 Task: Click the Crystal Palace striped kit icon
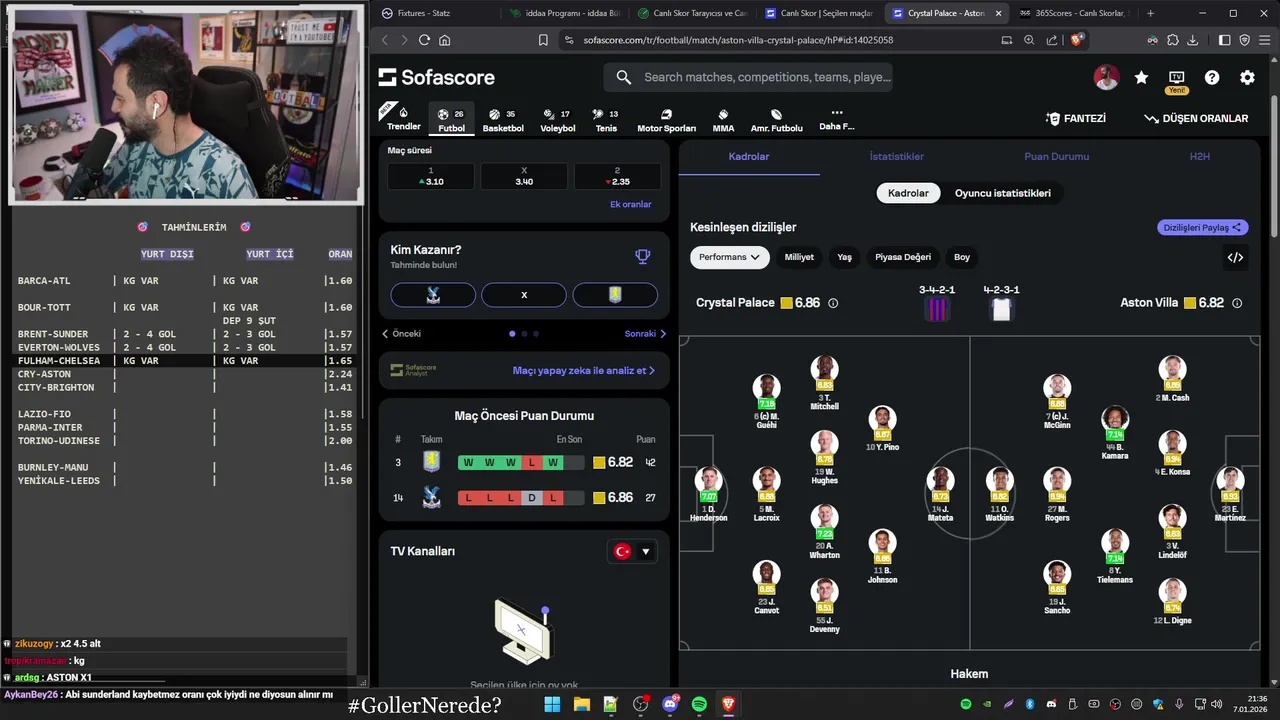tap(937, 309)
